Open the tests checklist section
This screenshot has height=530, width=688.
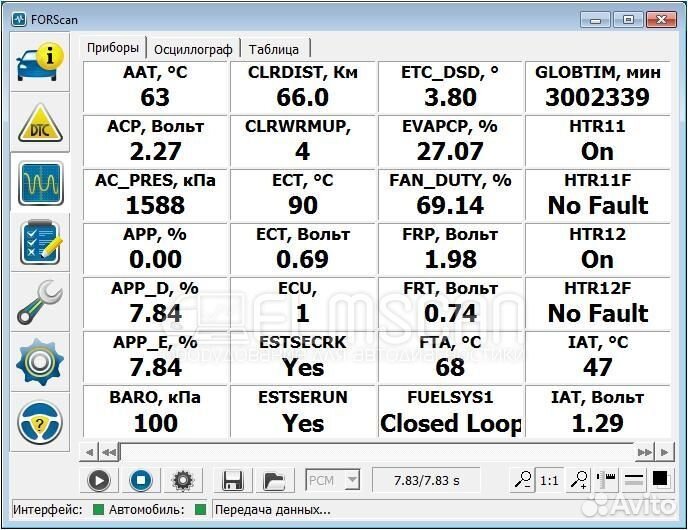pos(40,243)
